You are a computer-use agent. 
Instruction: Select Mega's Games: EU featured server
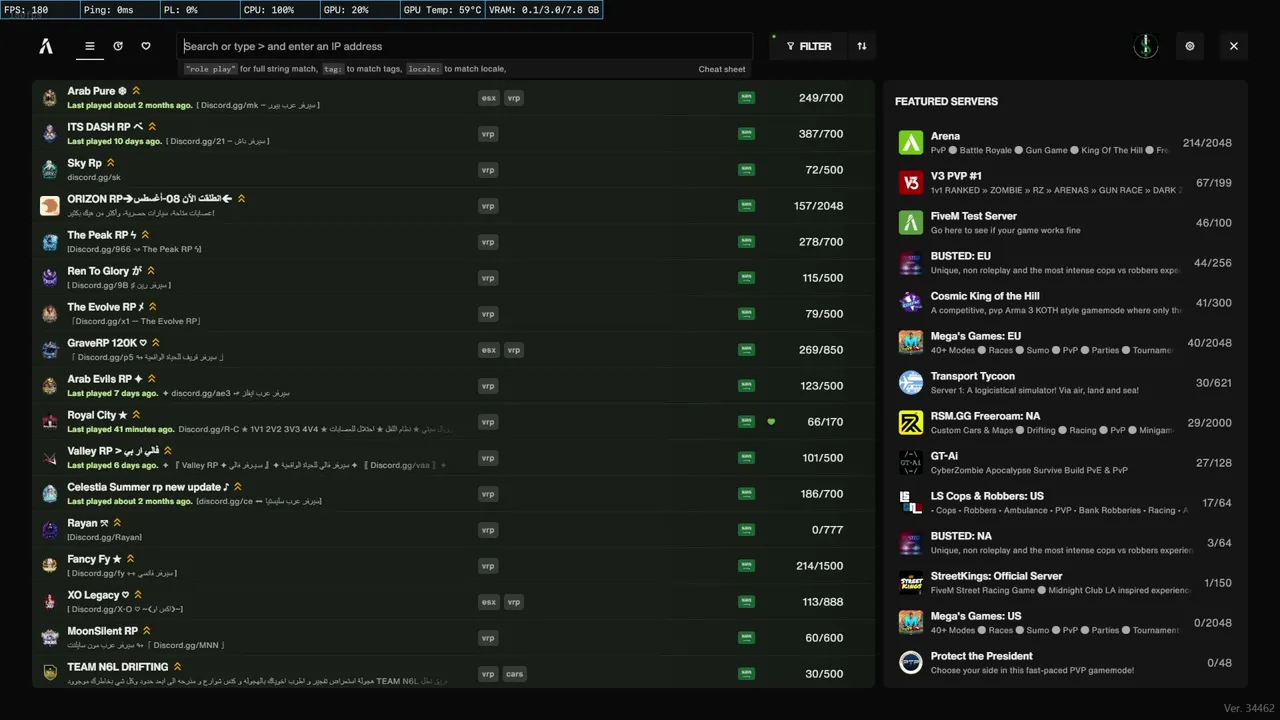(x=1067, y=343)
